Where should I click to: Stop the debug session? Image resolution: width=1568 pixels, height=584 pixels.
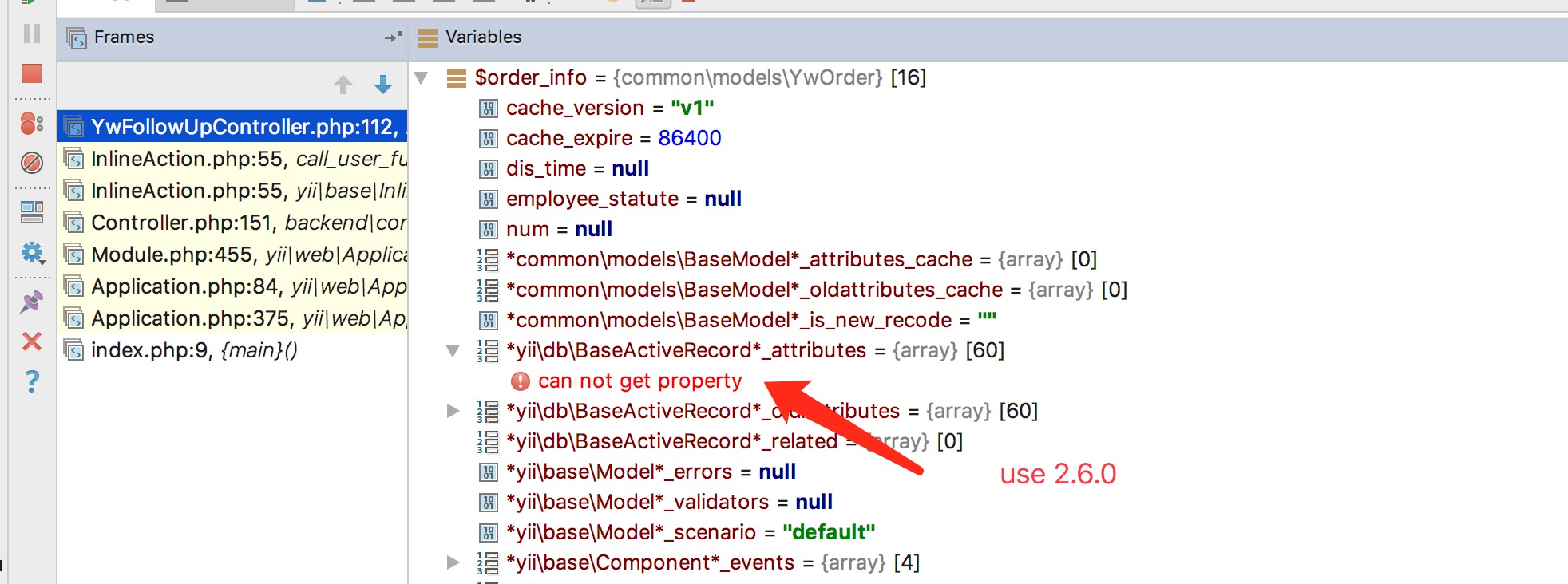tap(32, 73)
